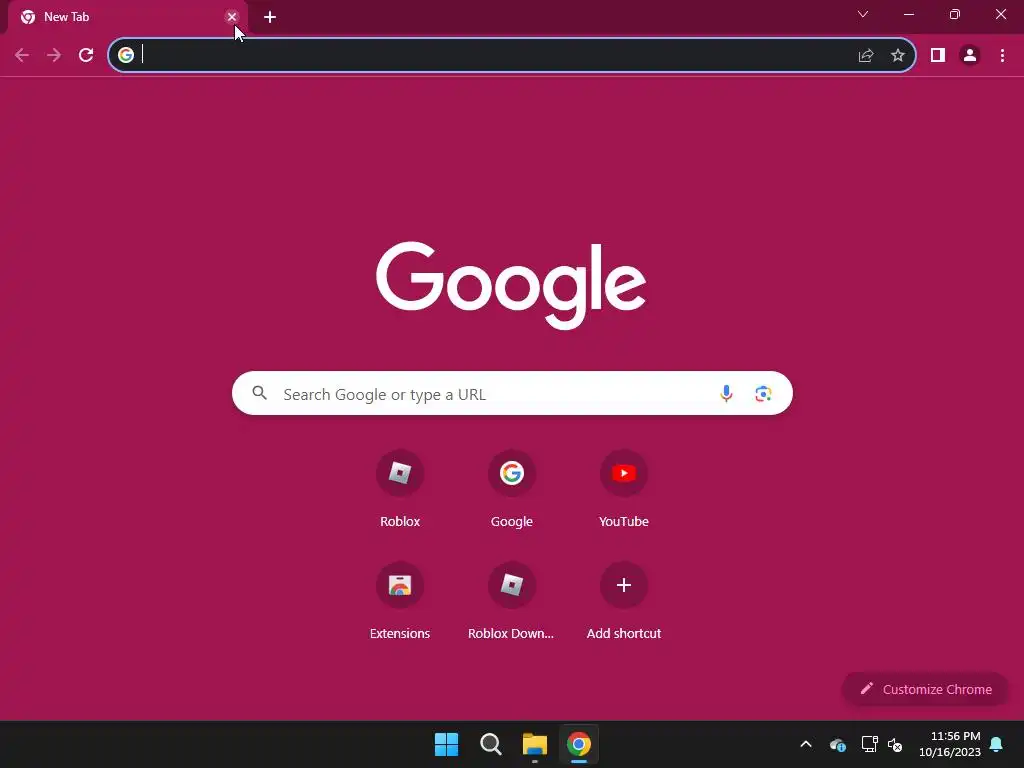
Task: Restore down the Chrome window
Action: tap(955, 14)
